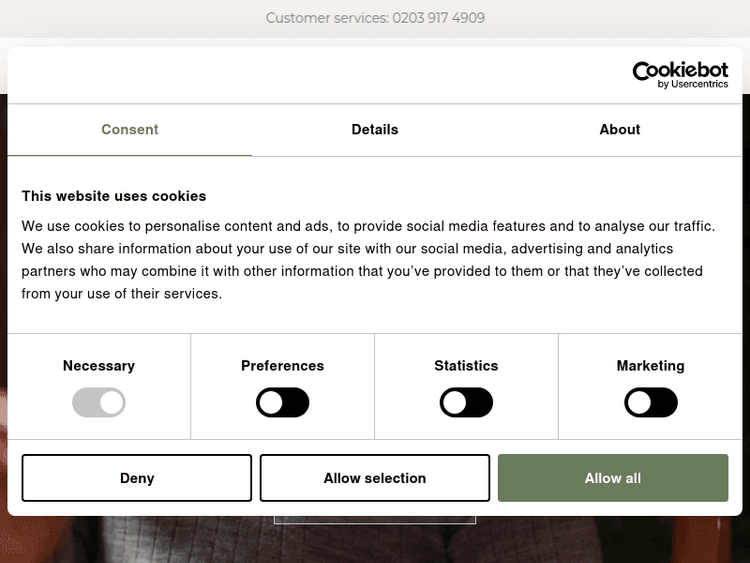Click the 'by Usercentrics' text
The image size is (750, 563).
[x=693, y=85]
